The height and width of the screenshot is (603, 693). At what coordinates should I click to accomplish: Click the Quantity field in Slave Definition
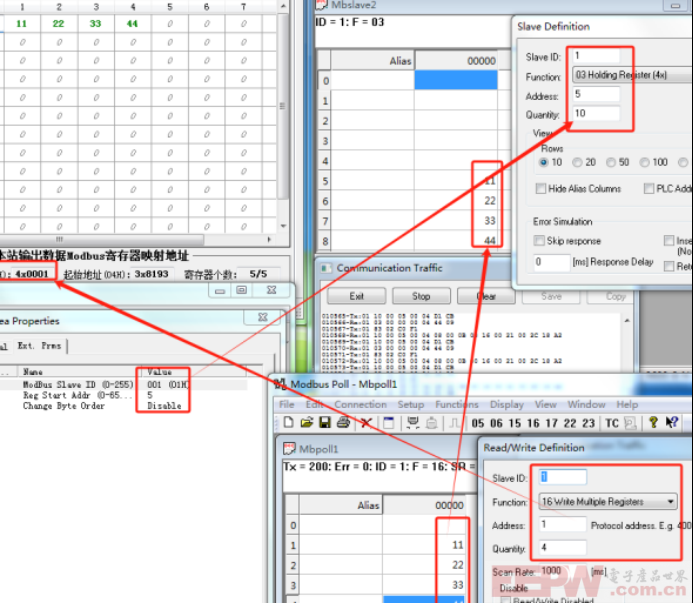point(596,113)
